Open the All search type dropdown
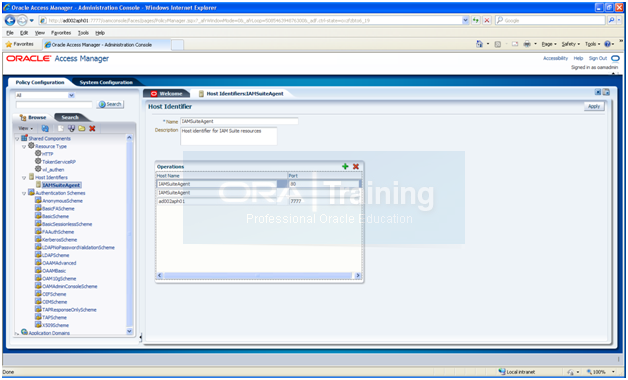 [45, 95]
